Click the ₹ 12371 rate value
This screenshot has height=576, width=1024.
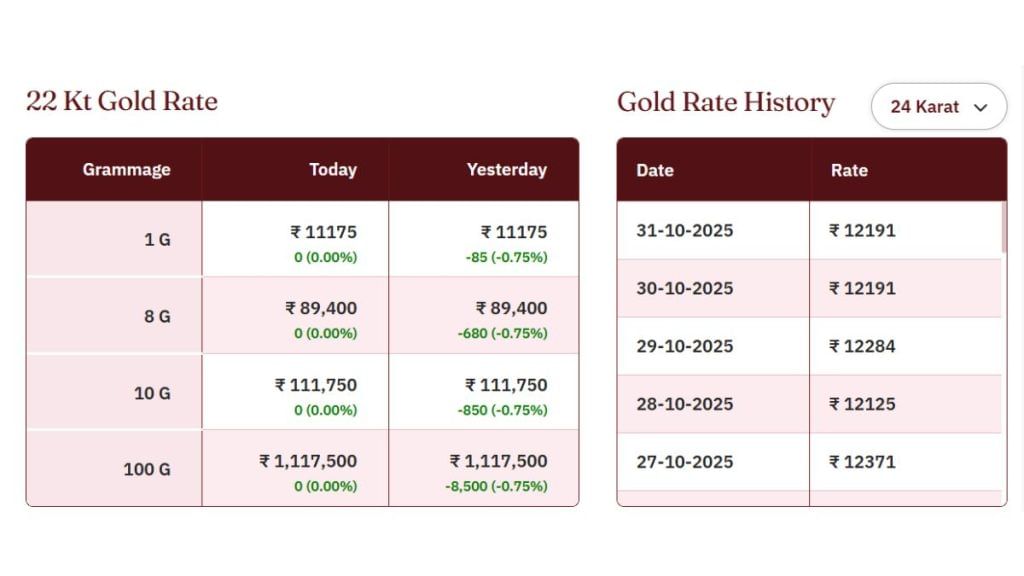tap(862, 462)
